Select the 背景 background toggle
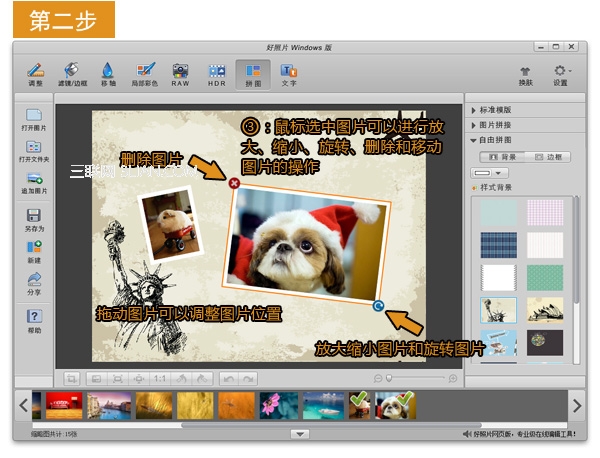600x458 pixels. pos(502,157)
